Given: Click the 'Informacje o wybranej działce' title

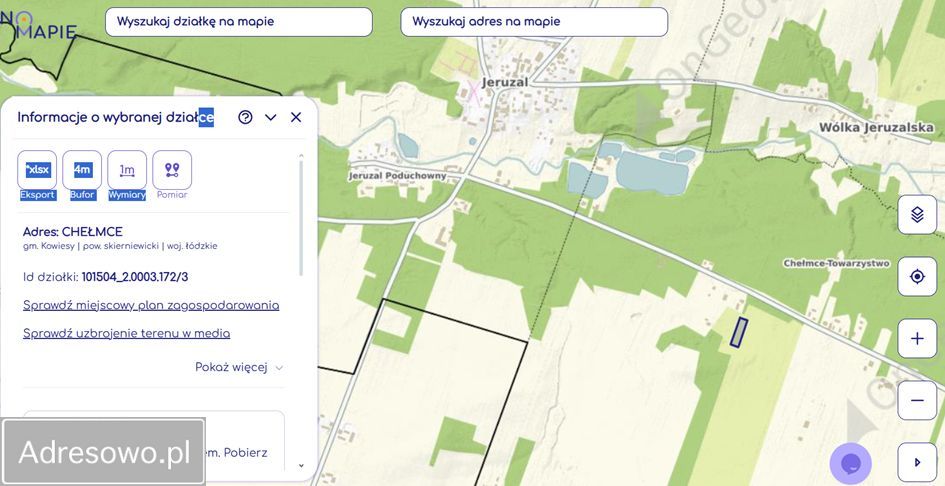Looking at the screenshot, I should [116, 118].
